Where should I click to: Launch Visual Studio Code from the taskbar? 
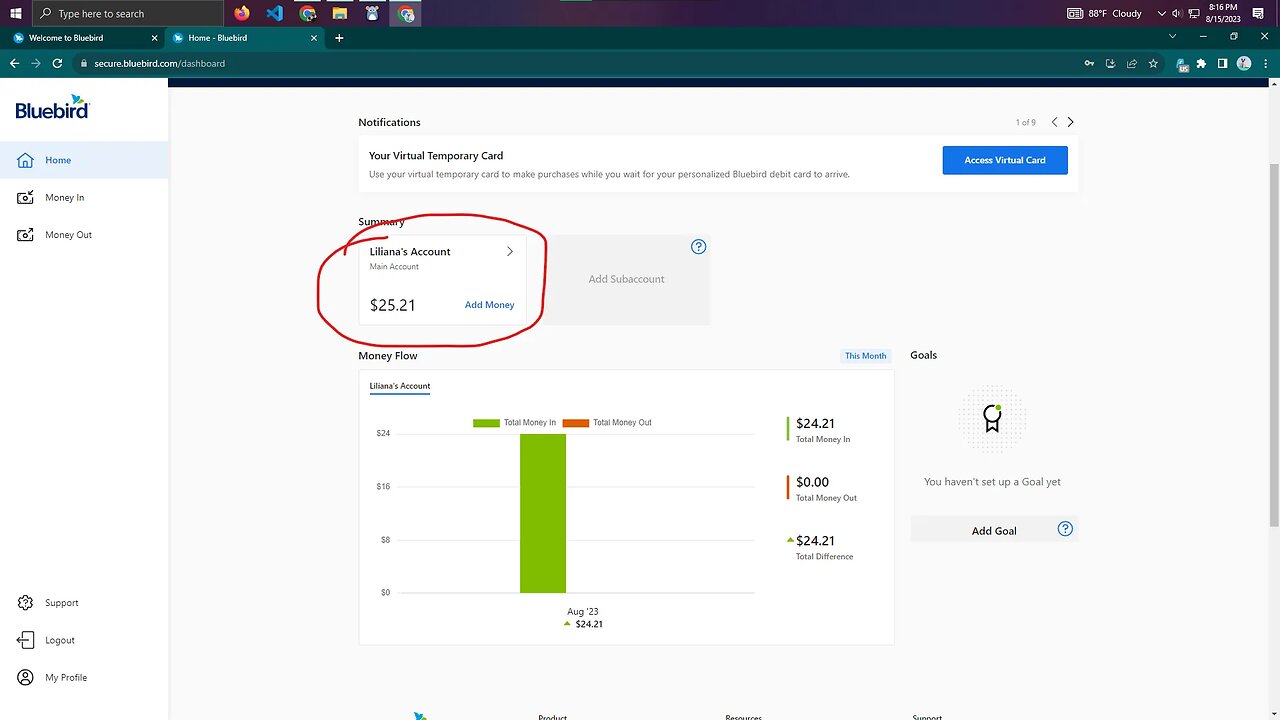point(274,13)
